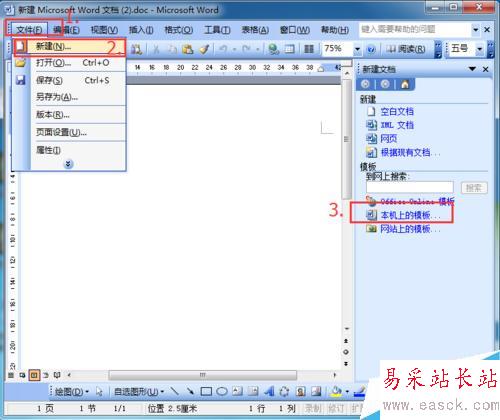Select the Rectangle drawing tool
This screenshot has height=420, width=500.
point(206,391)
